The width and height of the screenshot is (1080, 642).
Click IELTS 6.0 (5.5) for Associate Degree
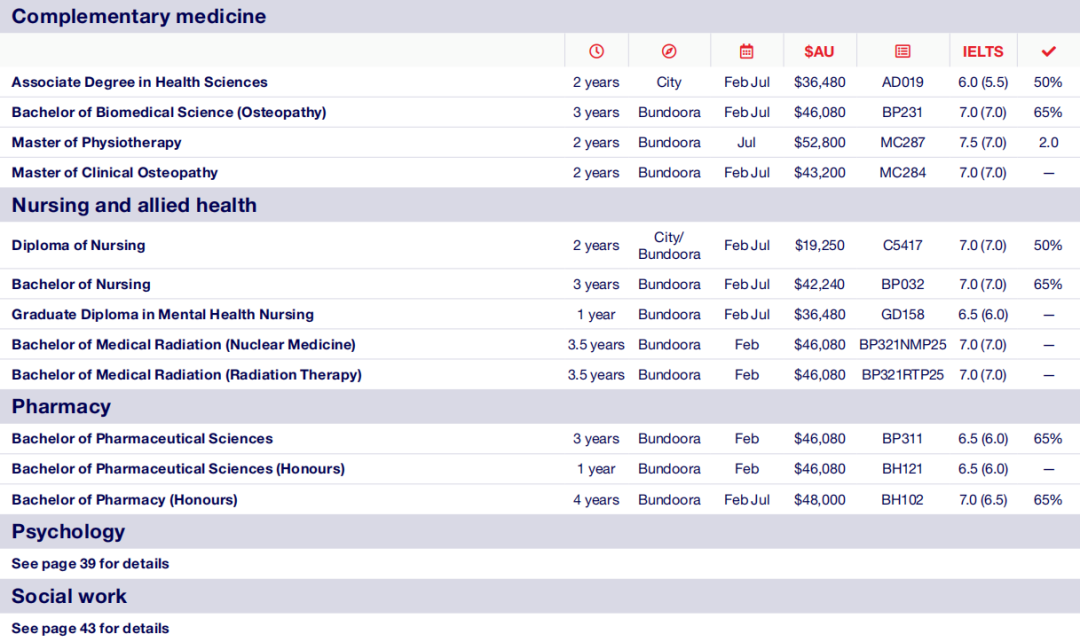pos(983,82)
